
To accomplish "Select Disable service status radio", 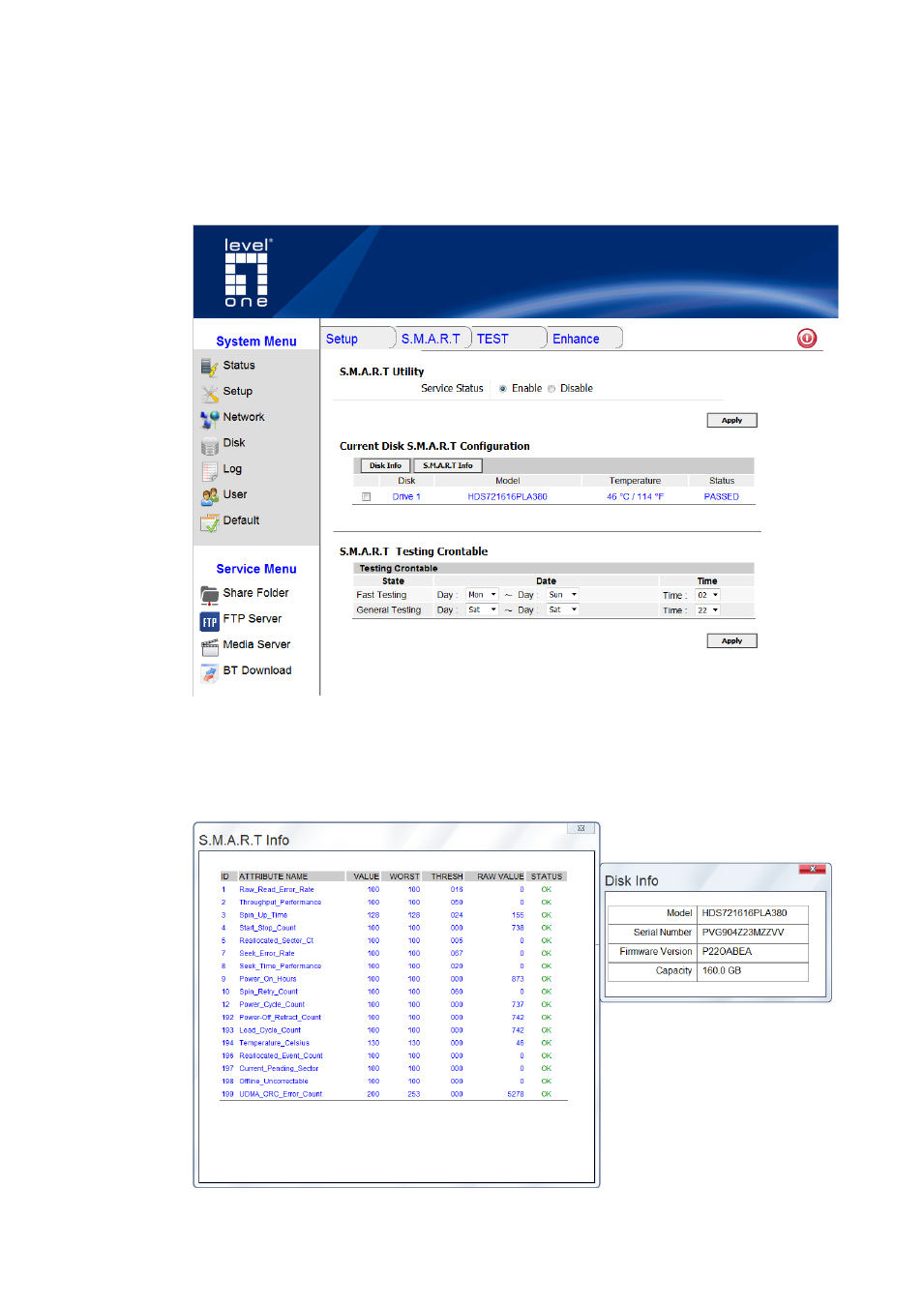I will pyautogui.click(x=551, y=389).
